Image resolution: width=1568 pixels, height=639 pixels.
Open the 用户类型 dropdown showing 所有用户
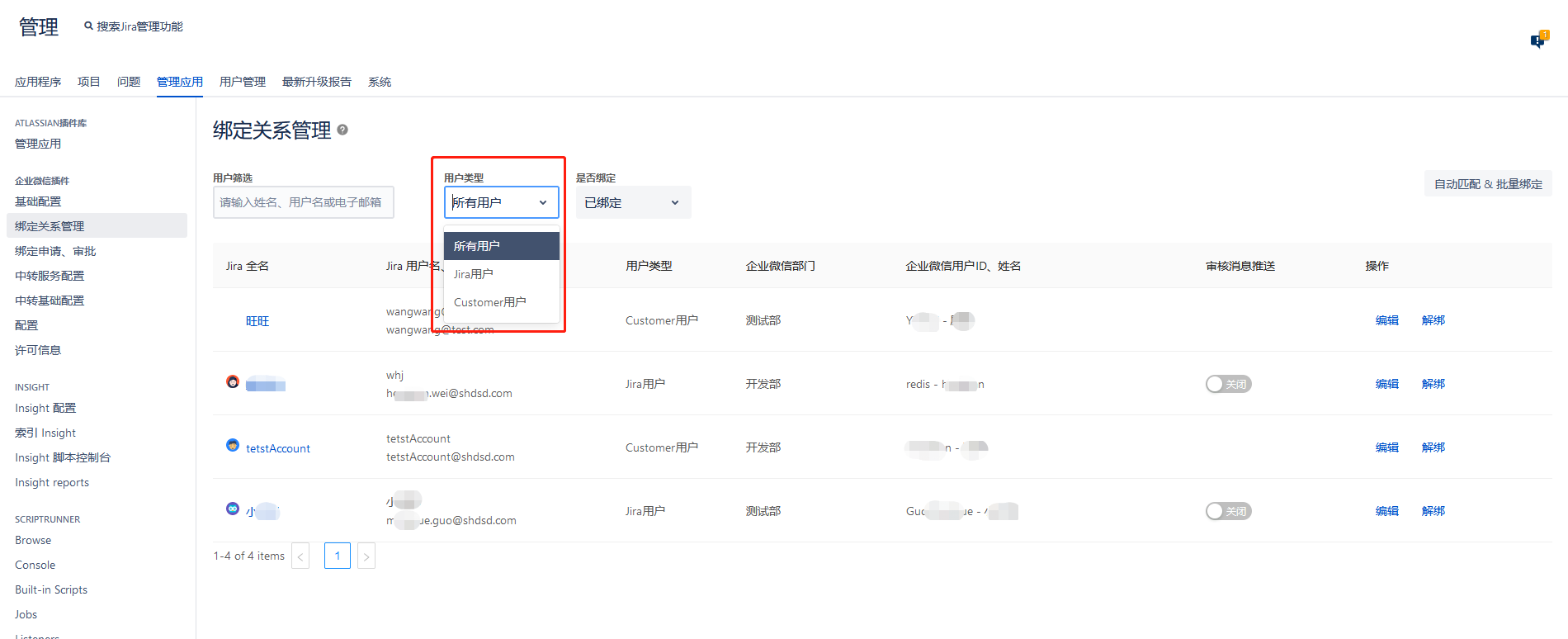501,202
